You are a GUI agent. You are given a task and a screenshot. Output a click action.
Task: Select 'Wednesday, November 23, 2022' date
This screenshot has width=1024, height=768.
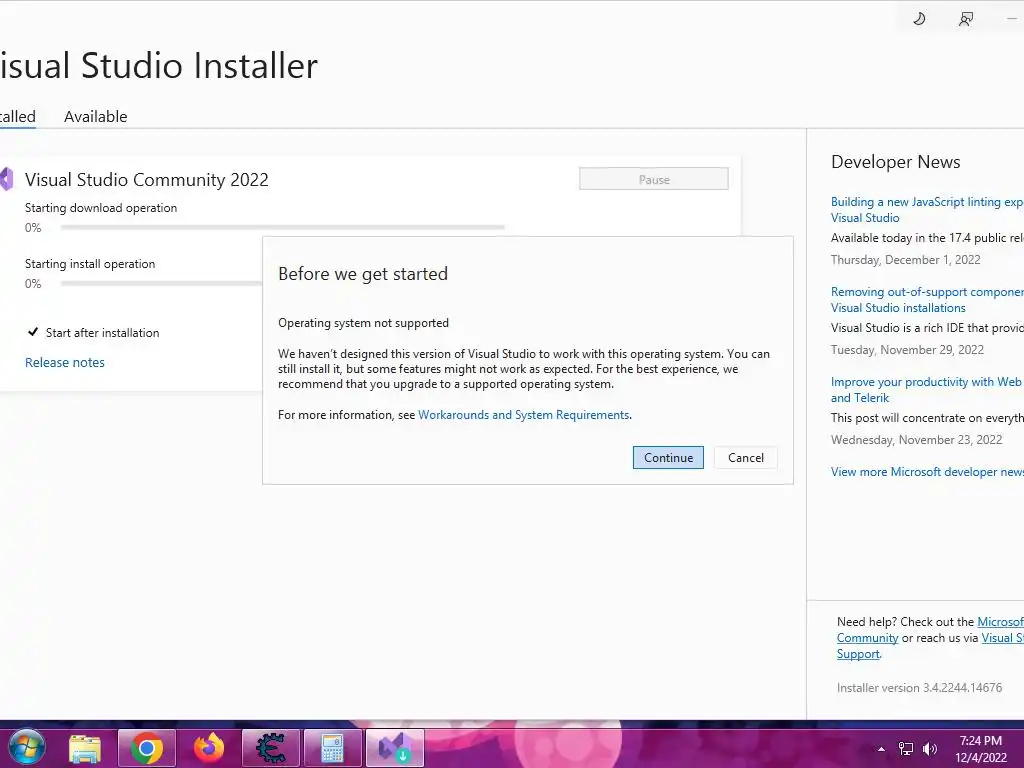pyautogui.click(x=916, y=440)
